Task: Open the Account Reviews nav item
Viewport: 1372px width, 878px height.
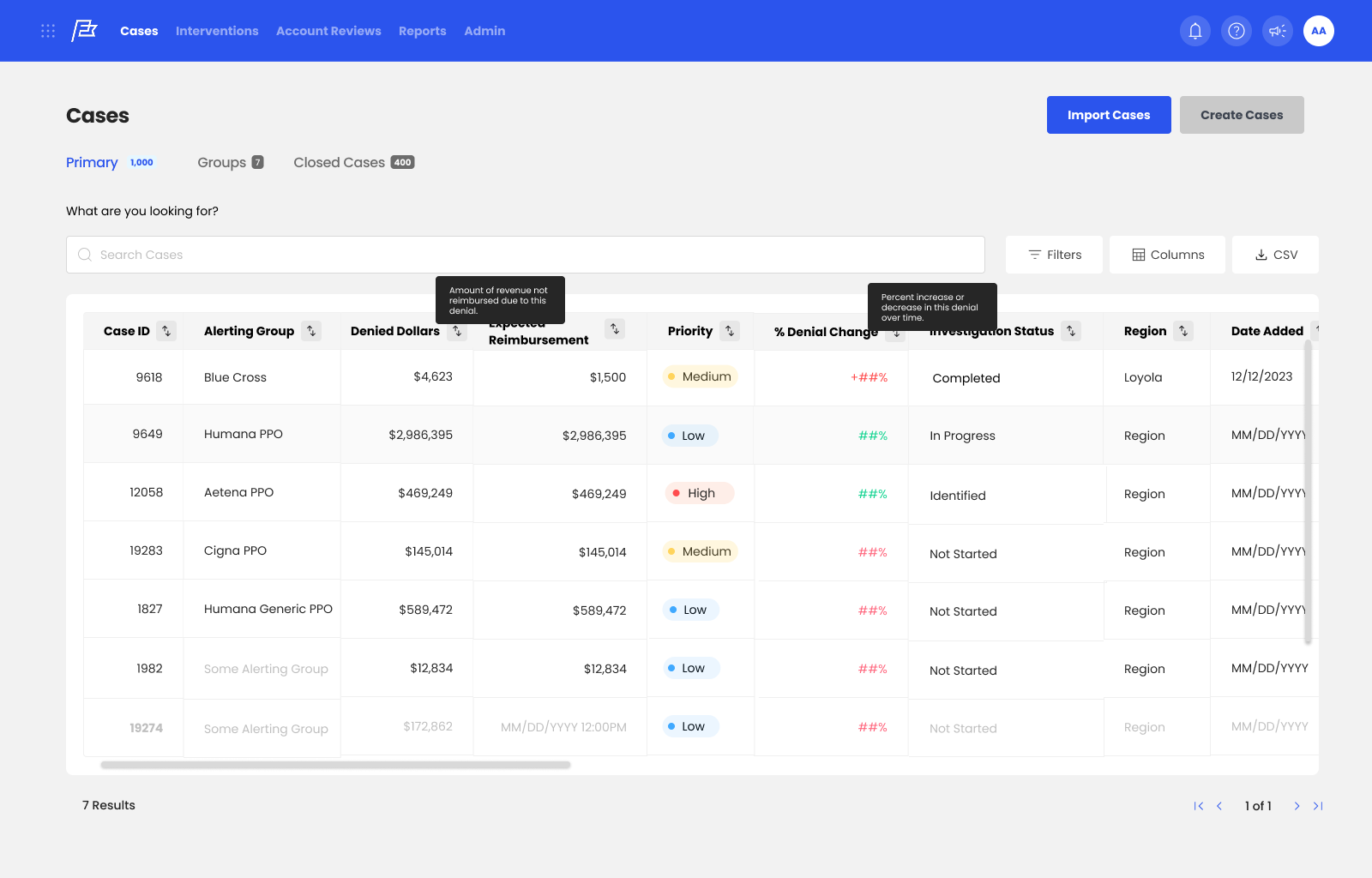Action: coord(328,31)
